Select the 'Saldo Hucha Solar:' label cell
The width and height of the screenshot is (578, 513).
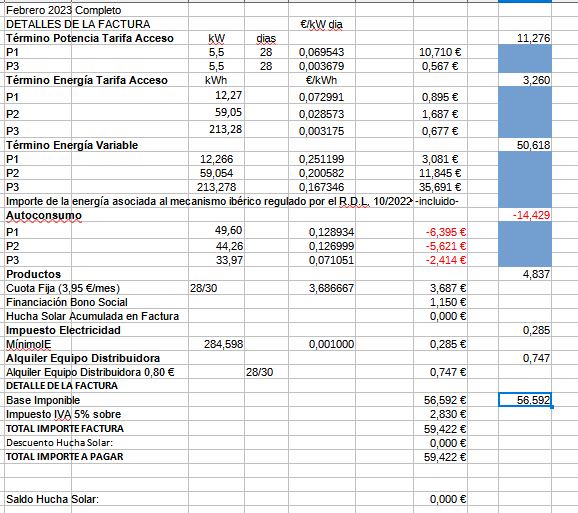pyautogui.click(x=52, y=499)
